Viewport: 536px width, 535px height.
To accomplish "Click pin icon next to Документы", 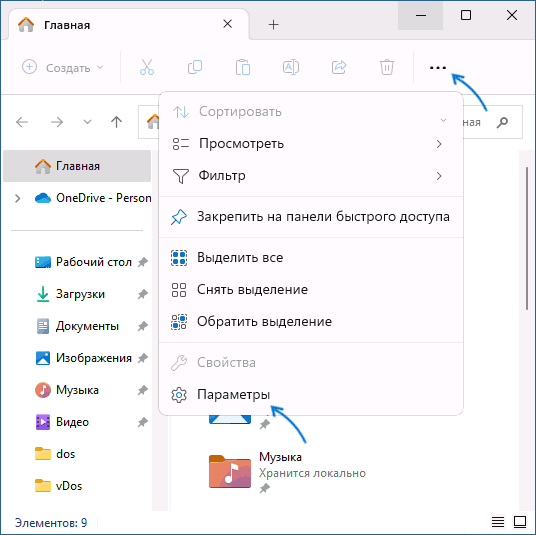I will (143, 326).
